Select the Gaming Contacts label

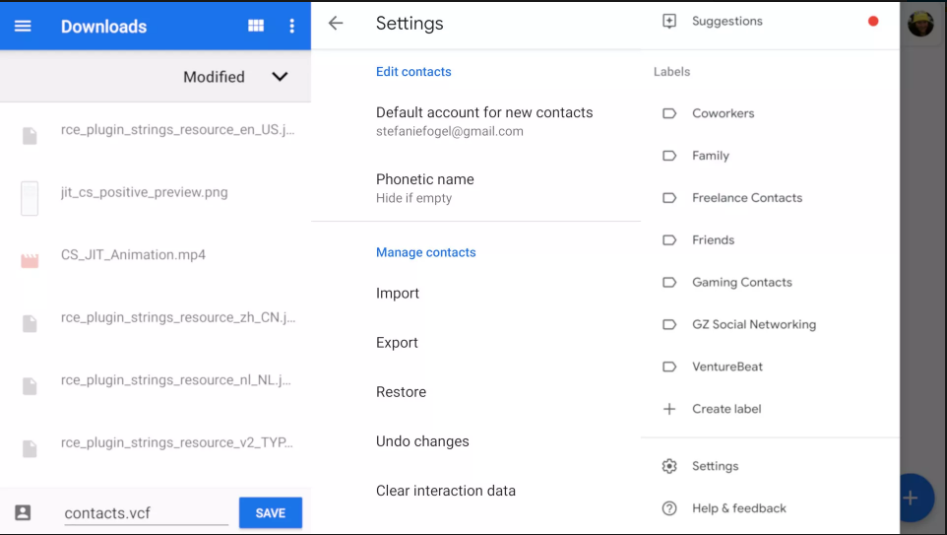[742, 283]
